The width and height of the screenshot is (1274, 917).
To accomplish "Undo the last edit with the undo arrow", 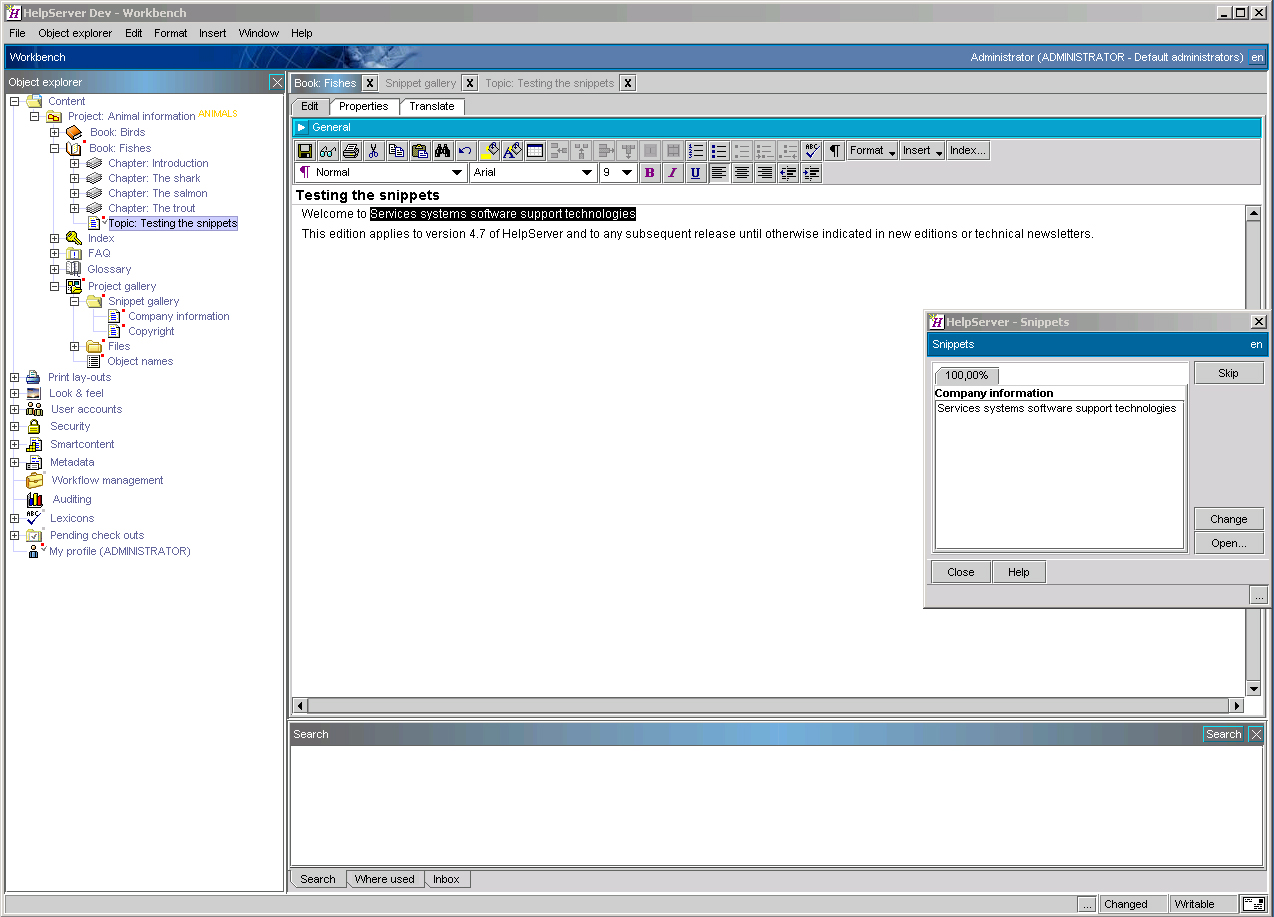I will 466,151.
